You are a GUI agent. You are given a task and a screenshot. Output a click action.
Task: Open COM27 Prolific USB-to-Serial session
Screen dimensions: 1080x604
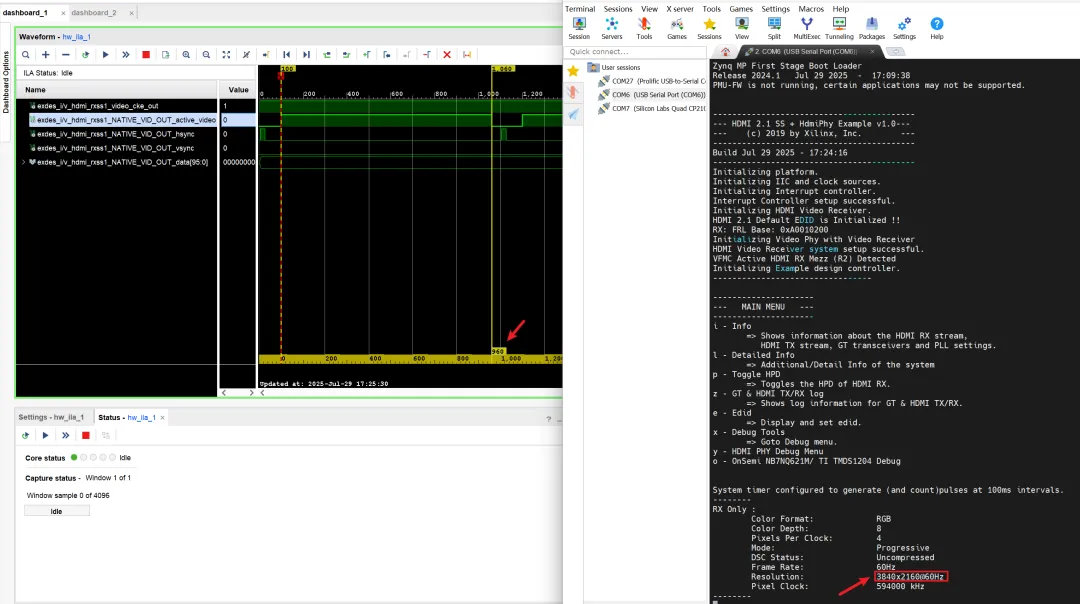[652, 81]
